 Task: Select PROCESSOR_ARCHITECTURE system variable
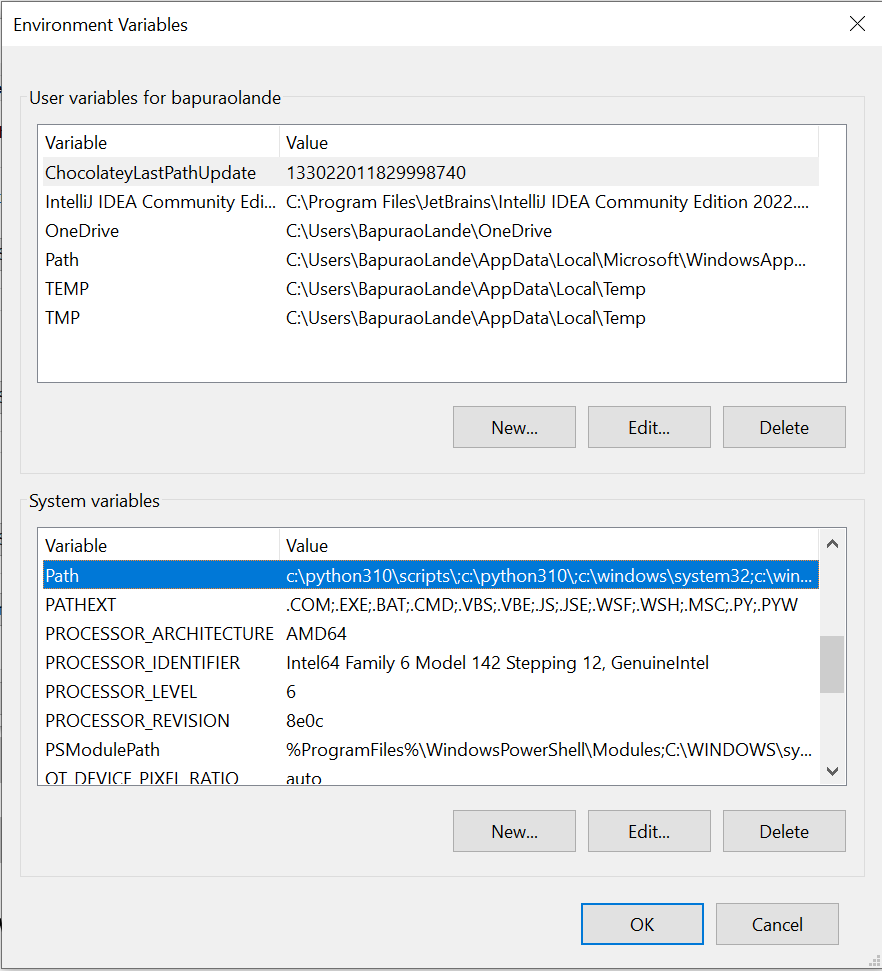point(159,634)
